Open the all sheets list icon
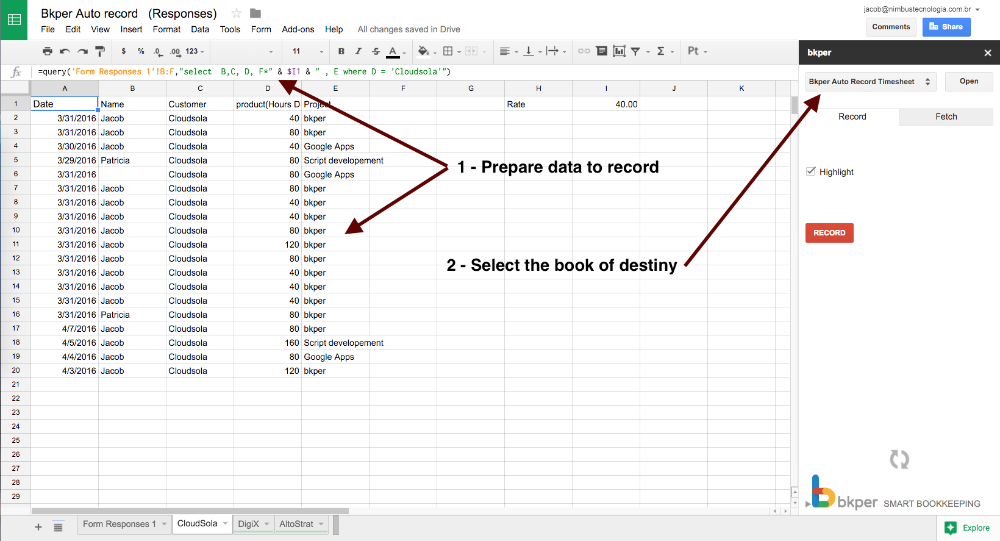Screen dimensions: 1000x541 [58, 527]
